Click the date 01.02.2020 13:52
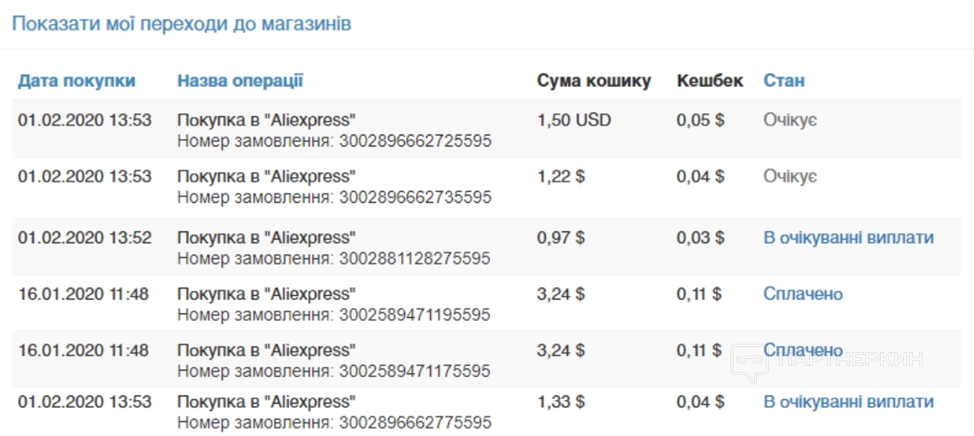This screenshot has width=974, height=436. coord(85,238)
